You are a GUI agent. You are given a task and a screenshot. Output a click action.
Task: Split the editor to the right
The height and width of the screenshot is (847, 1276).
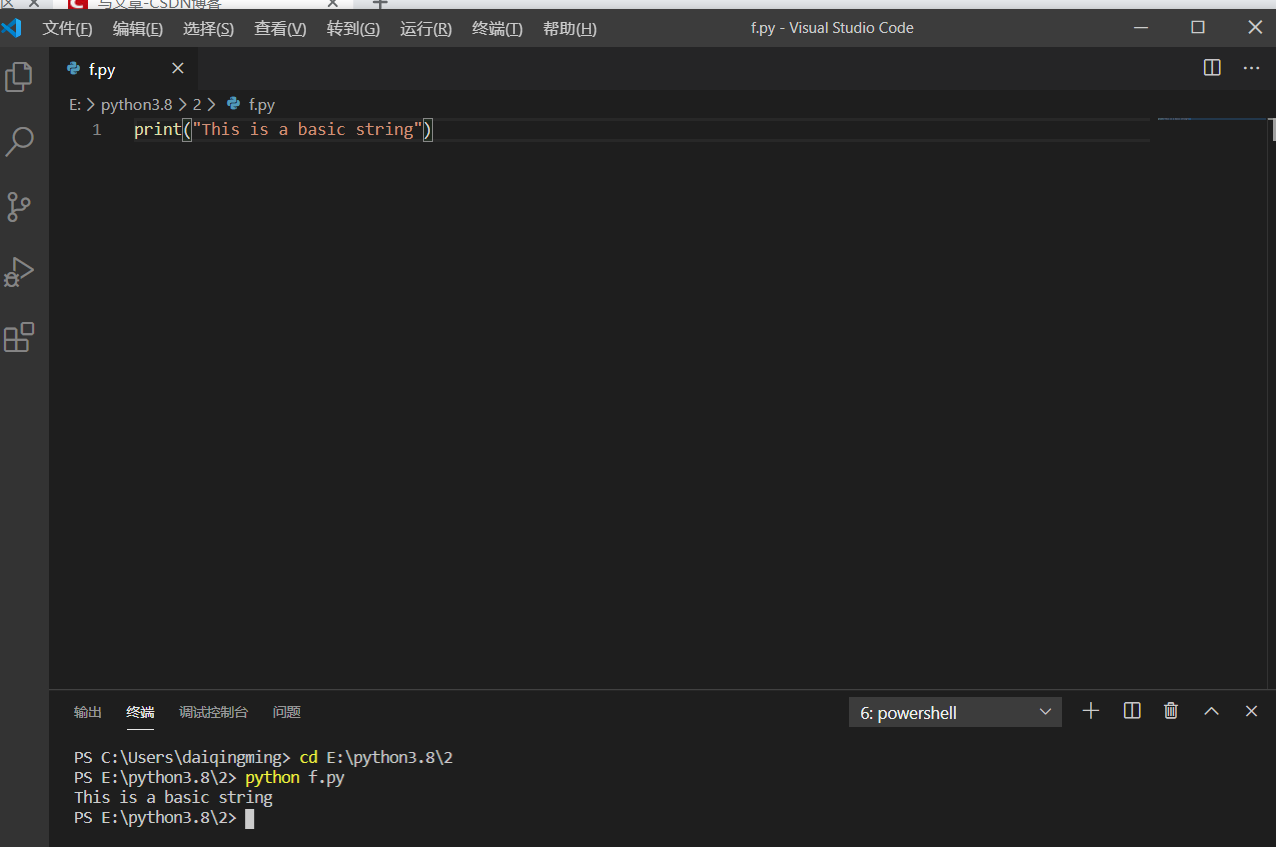click(x=1212, y=68)
